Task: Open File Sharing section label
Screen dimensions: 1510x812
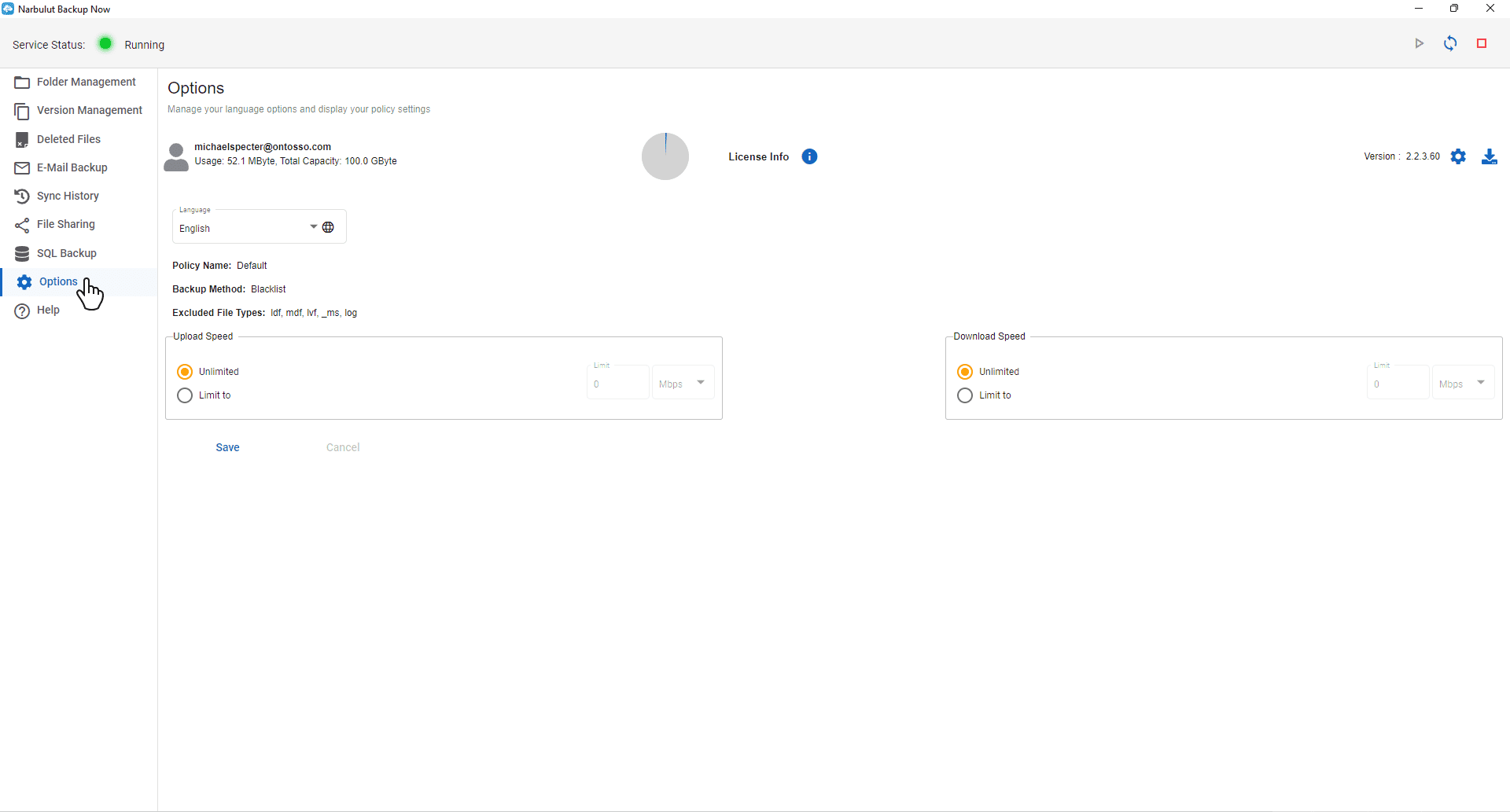Action: (x=66, y=224)
